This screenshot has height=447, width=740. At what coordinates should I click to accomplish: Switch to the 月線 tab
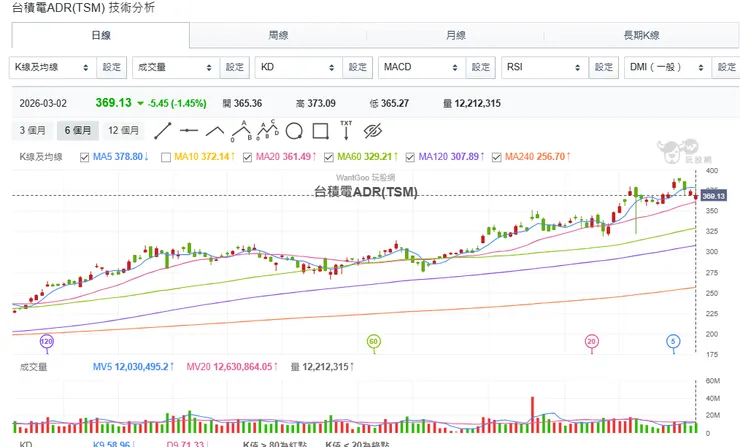(456, 35)
